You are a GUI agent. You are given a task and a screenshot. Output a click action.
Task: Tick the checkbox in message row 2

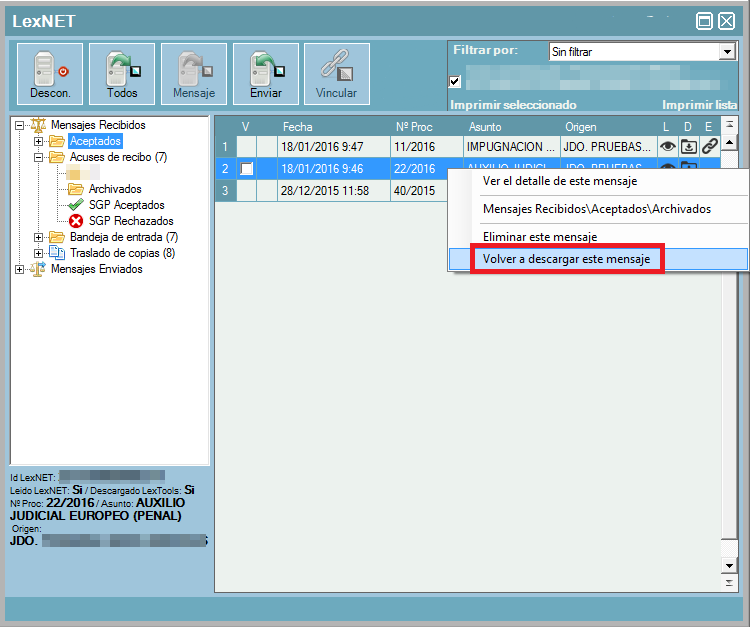pos(247,169)
